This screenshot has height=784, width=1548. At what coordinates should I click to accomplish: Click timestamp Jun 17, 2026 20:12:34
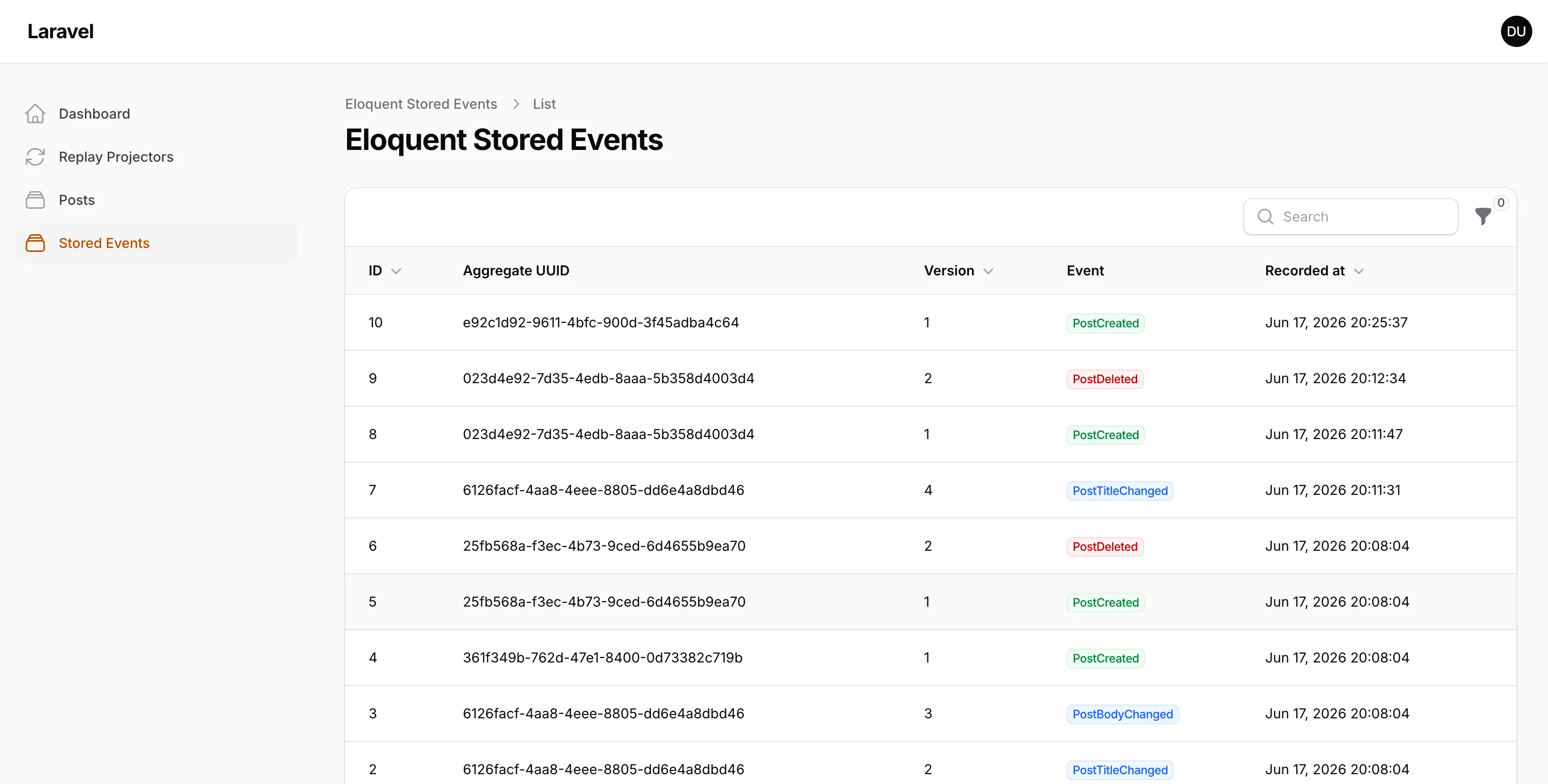[x=1335, y=378]
